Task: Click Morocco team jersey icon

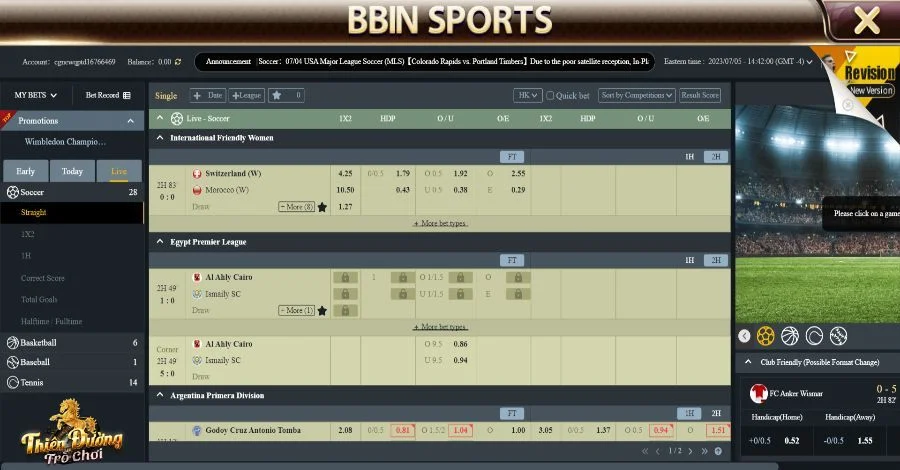Action: coord(197,190)
